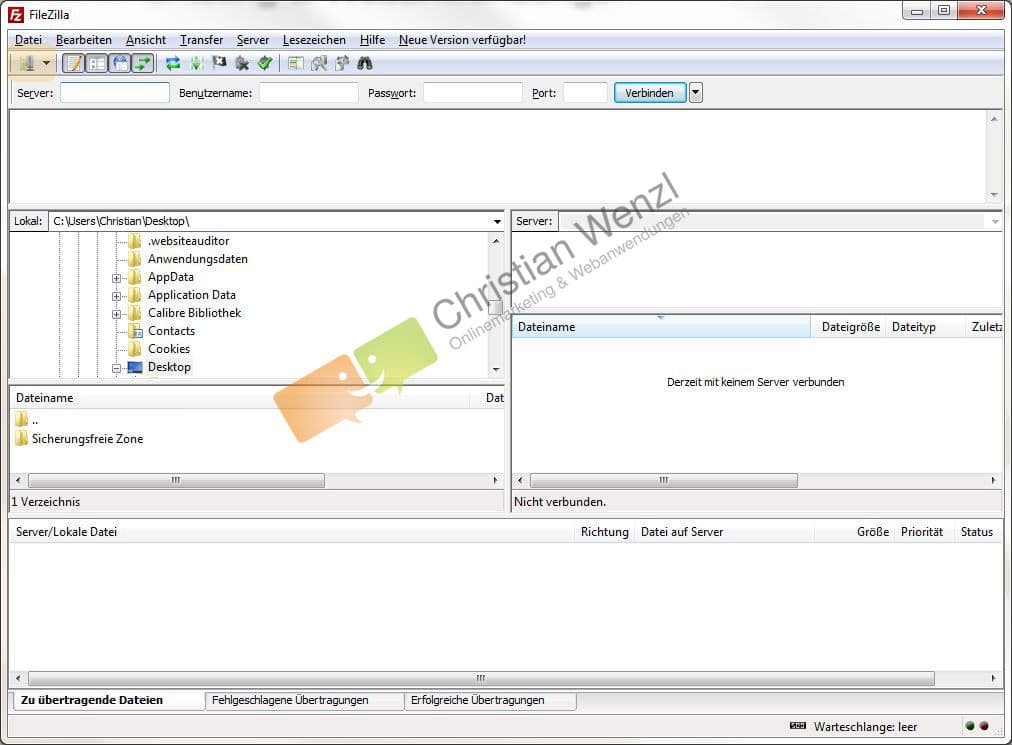Click the red activity indicator light
1012x745 pixels.
pos(984,726)
